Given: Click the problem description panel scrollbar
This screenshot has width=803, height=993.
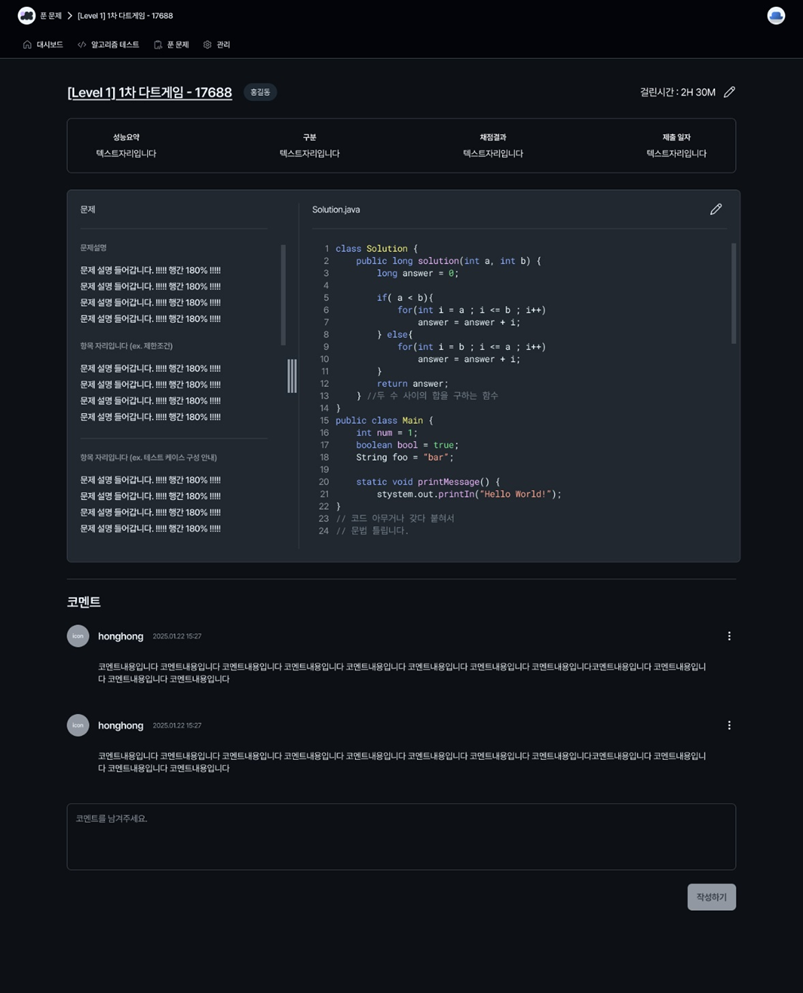Looking at the screenshot, I should pos(283,295).
